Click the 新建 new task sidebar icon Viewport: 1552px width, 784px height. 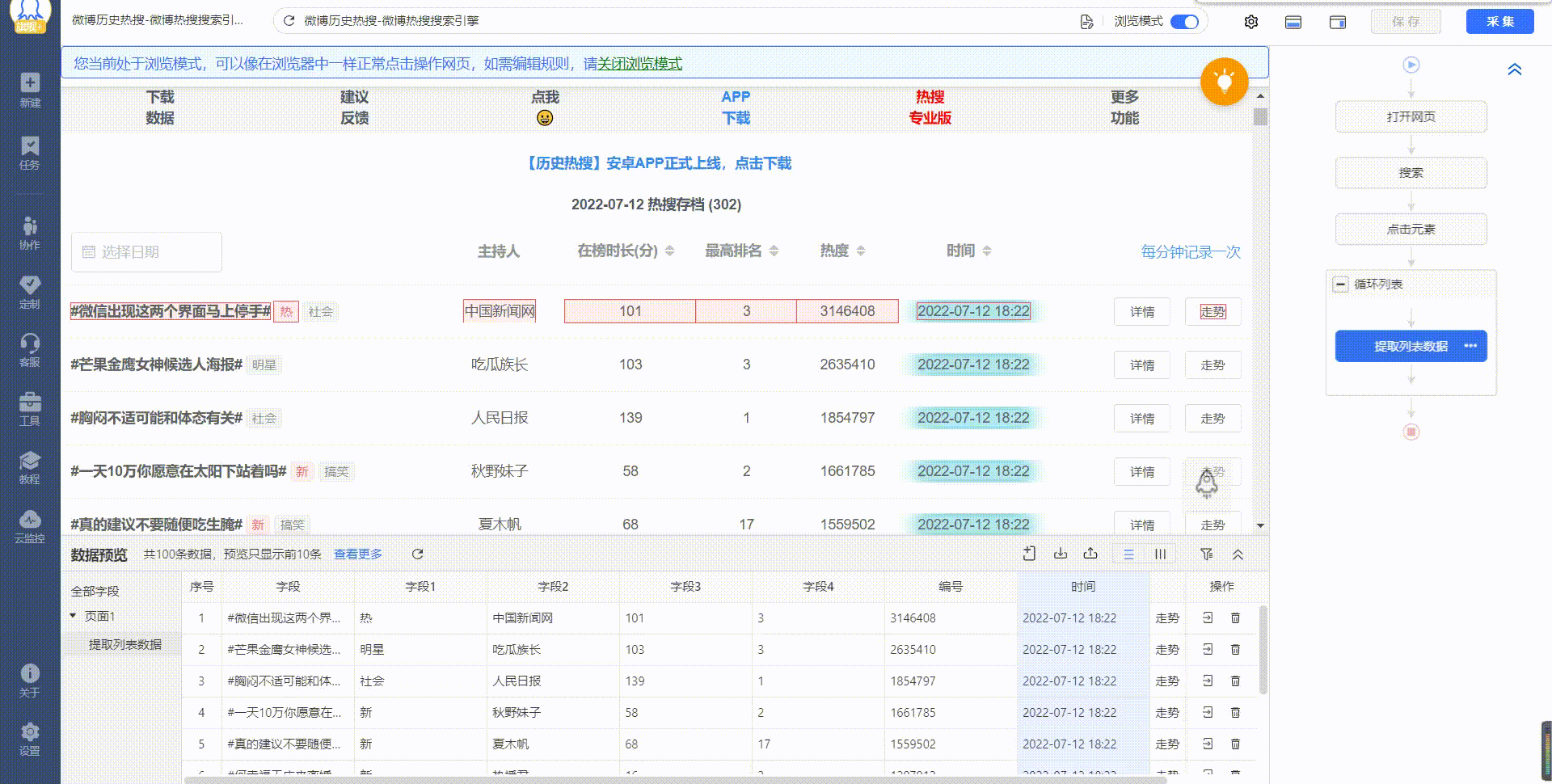[30, 90]
